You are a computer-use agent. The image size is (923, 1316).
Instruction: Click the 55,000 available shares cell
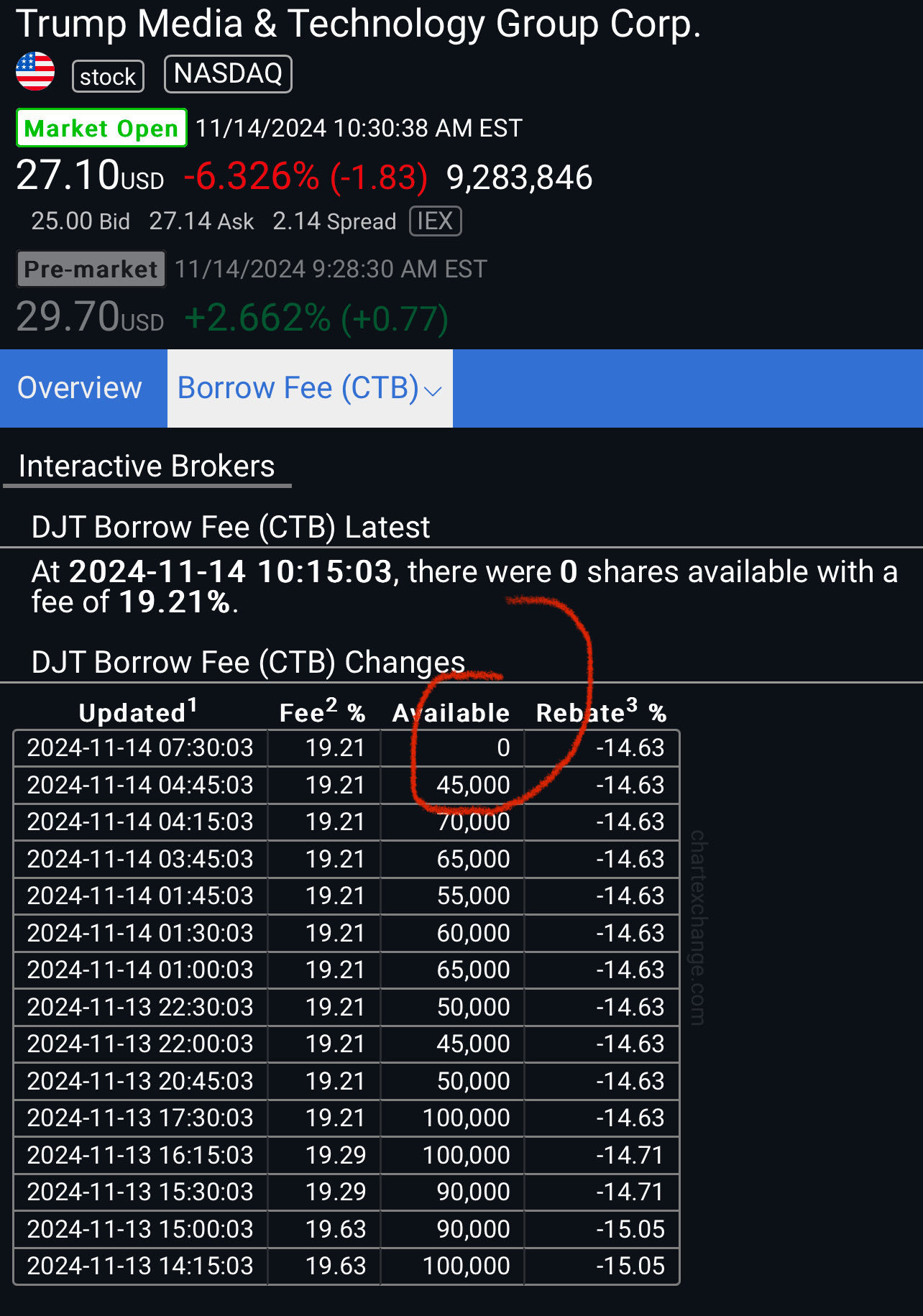click(474, 896)
